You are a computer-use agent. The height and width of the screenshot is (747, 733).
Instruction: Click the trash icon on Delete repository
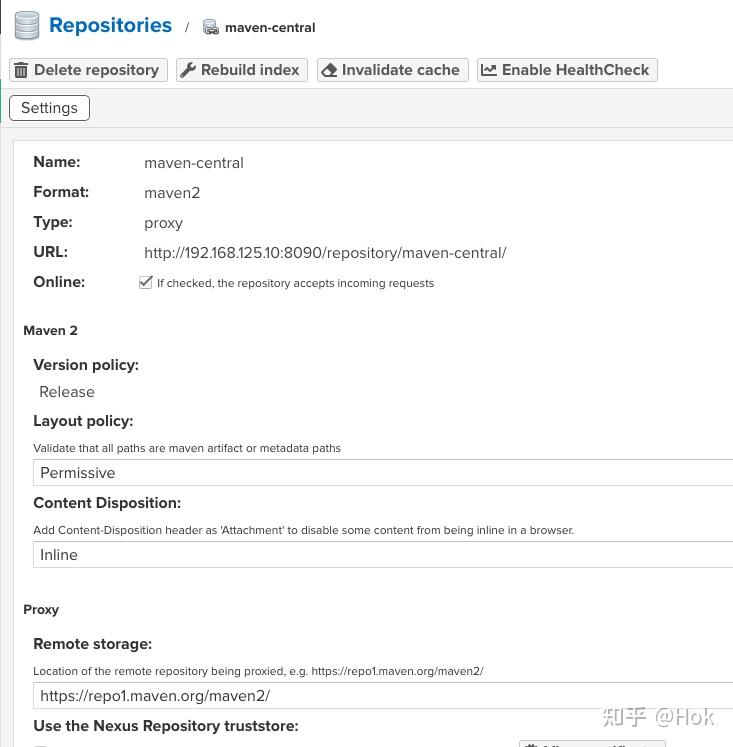coord(20,70)
